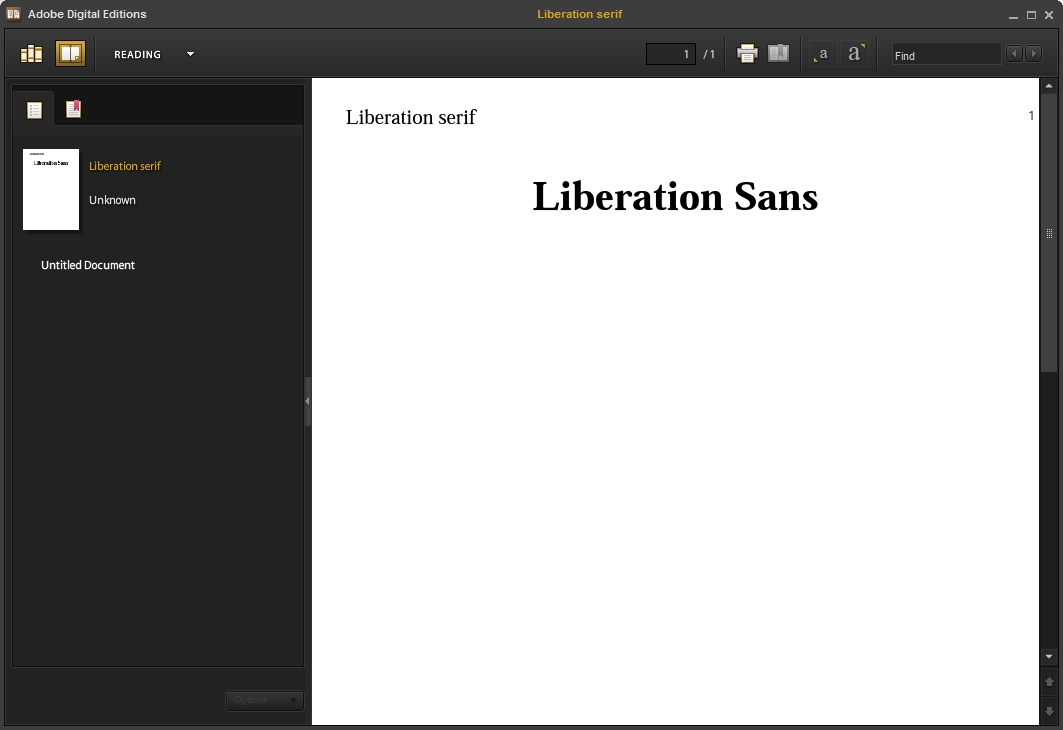The height and width of the screenshot is (730, 1063).
Task: Decrease text size with small 'a' icon
Action: pos(822,54)
